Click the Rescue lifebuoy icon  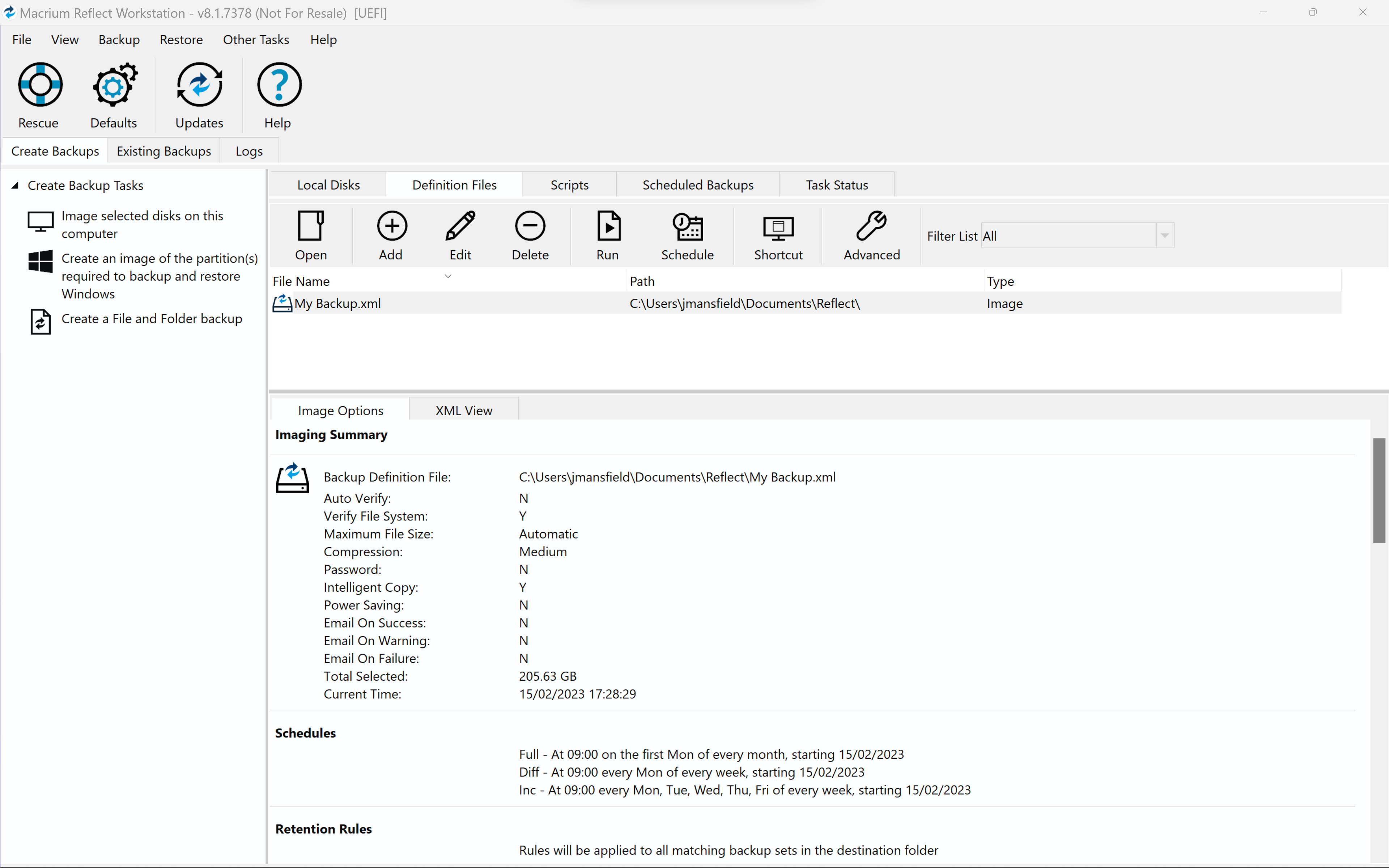(x=39, y=85)
